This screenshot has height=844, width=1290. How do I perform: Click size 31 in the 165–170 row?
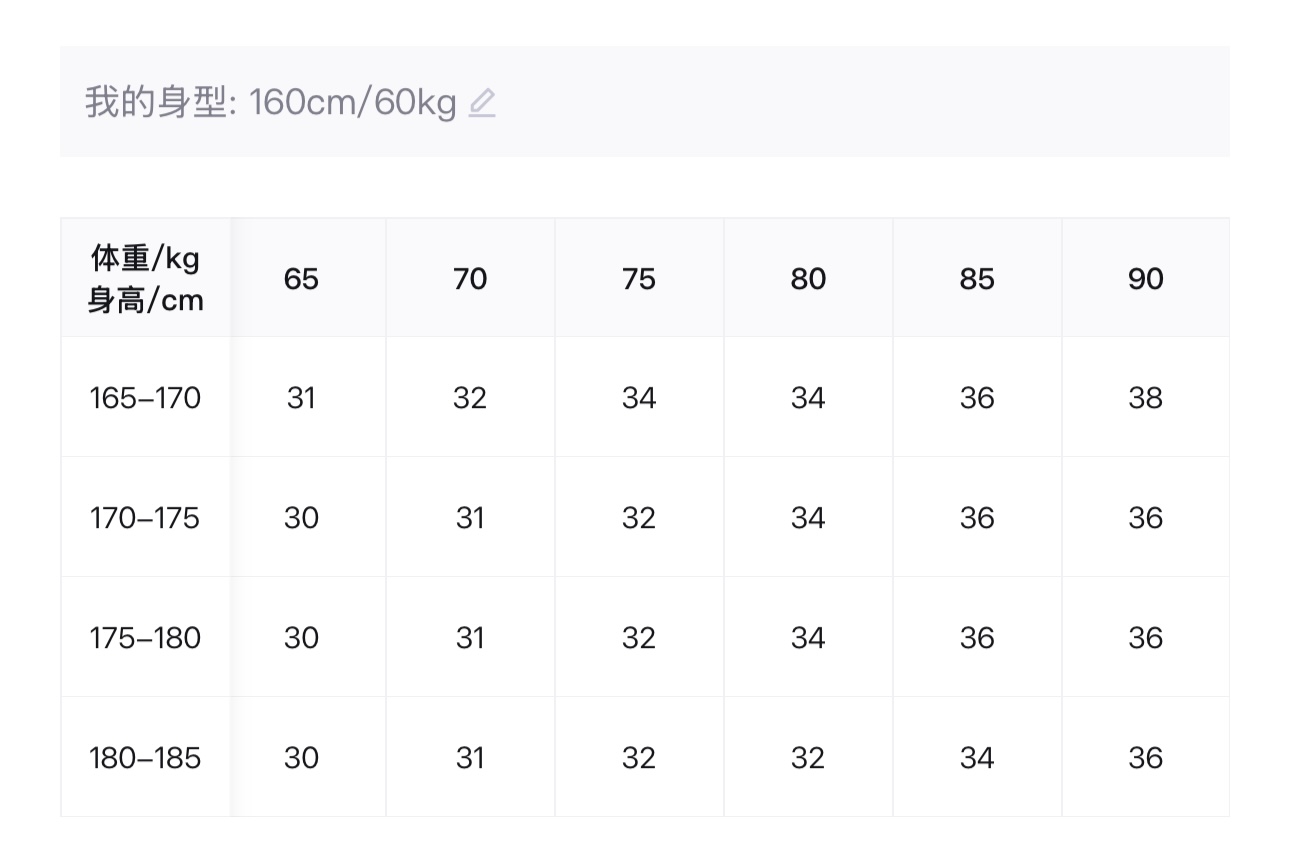coord(301,398)
